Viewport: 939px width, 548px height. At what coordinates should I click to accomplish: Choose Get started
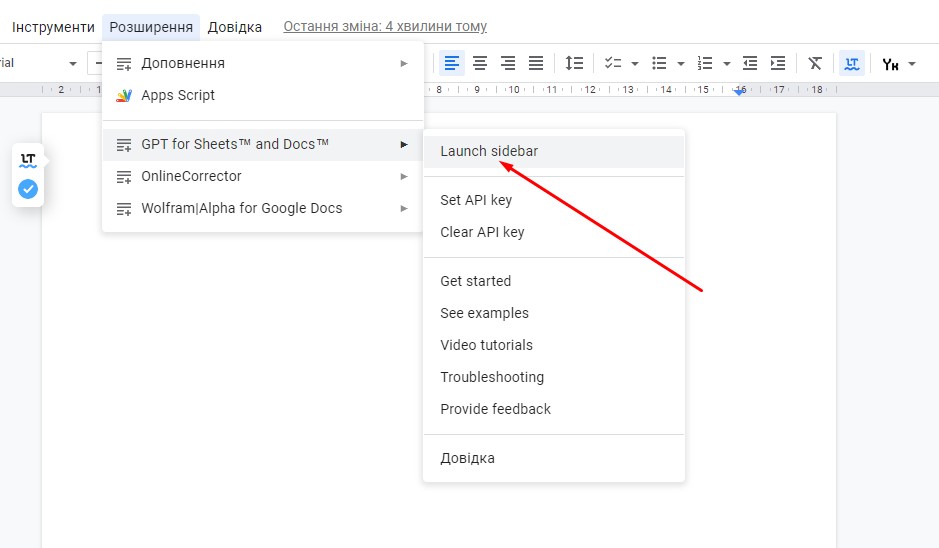tap(554, 281)
